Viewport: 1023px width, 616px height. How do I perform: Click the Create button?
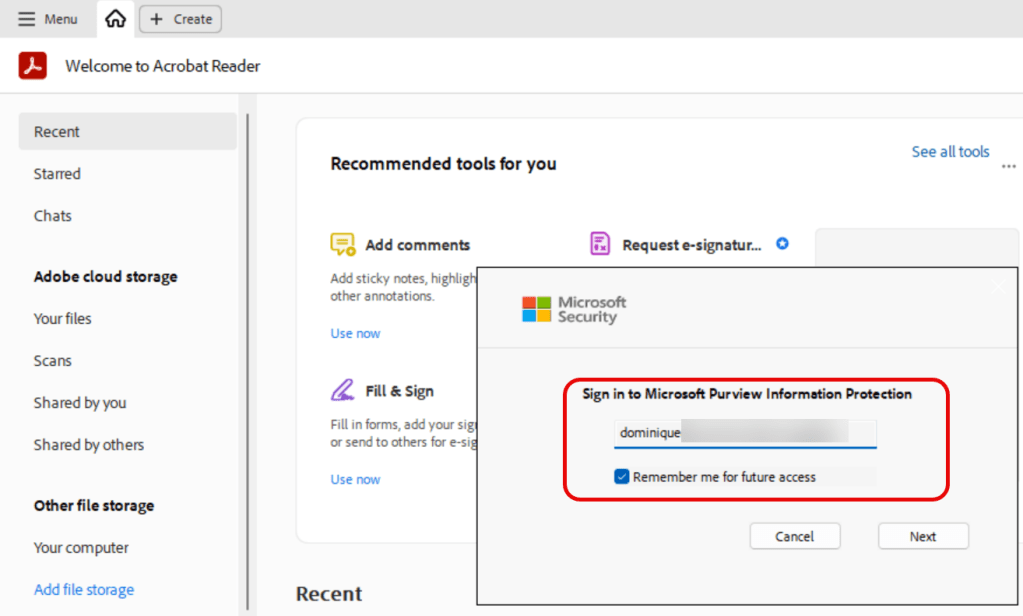[180, 19]
